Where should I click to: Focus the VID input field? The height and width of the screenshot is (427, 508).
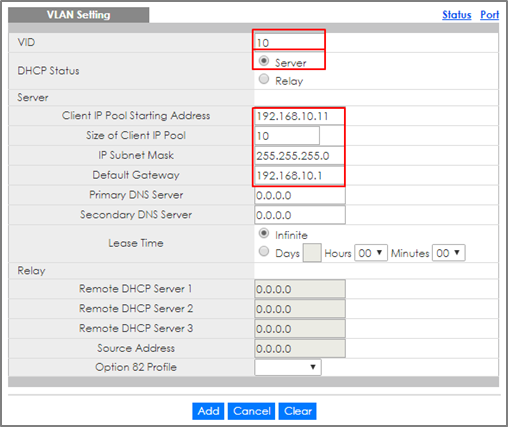(x=289, y=42)
